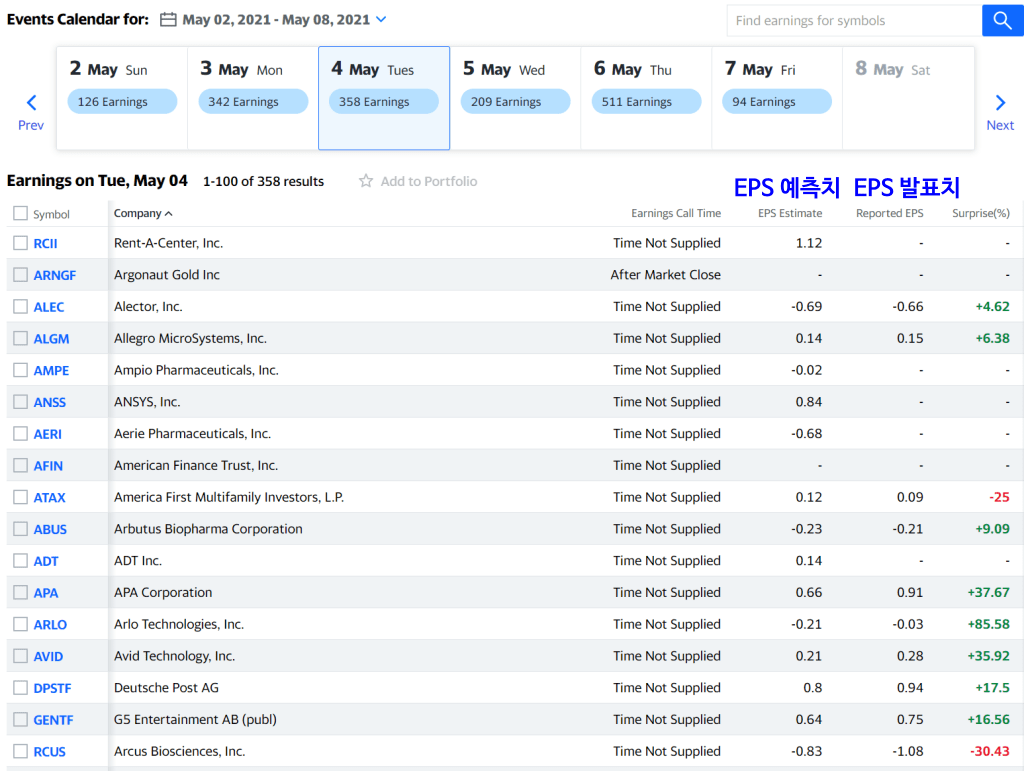Click the calendar icon beside date range
Image resolution: width=1024 pixels, height=771 pixels.
[168, 20]
